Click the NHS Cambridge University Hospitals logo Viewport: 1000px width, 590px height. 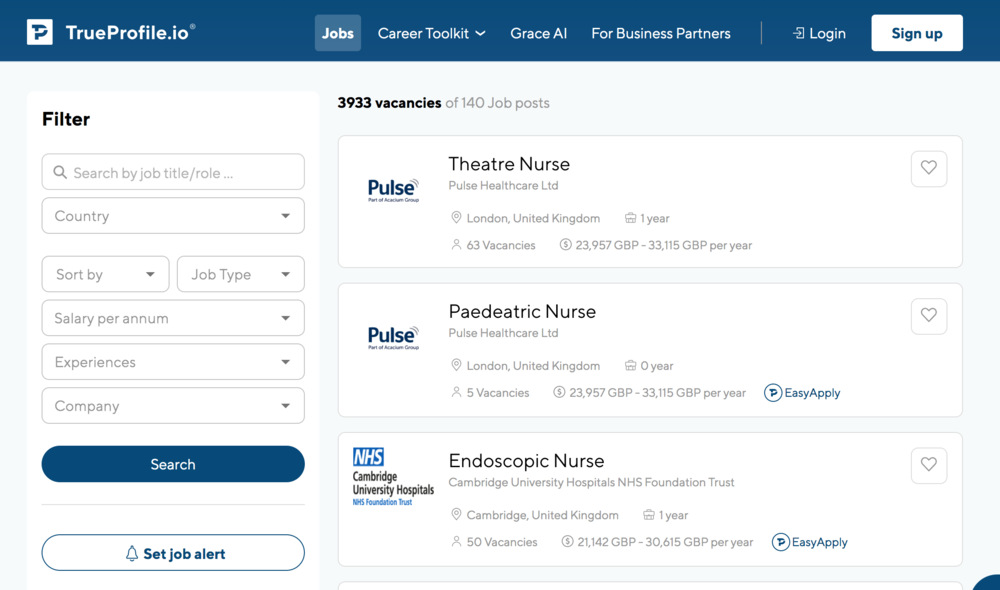tap(393, 477)
